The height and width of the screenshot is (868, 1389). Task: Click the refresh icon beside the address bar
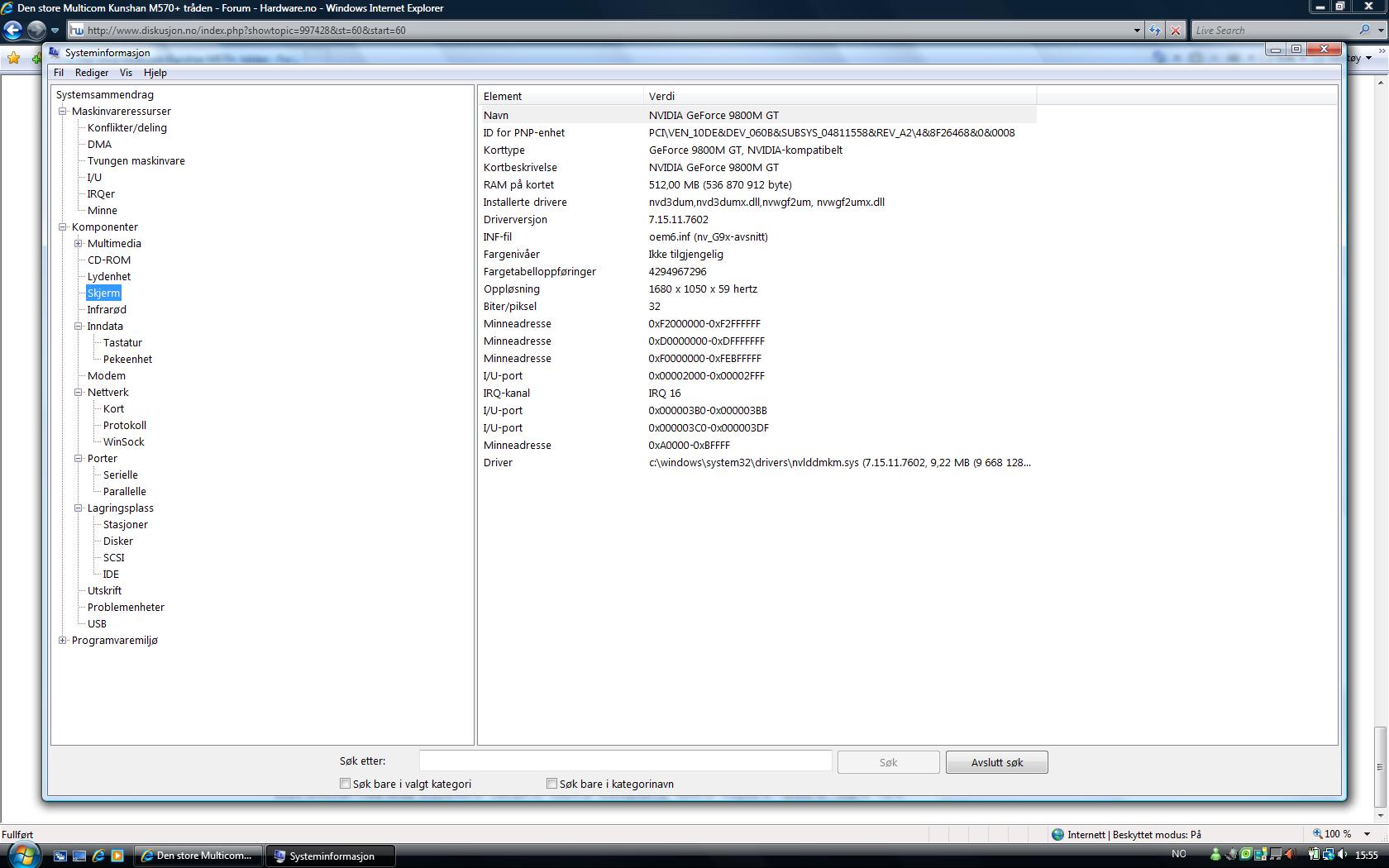(1155, 31)
